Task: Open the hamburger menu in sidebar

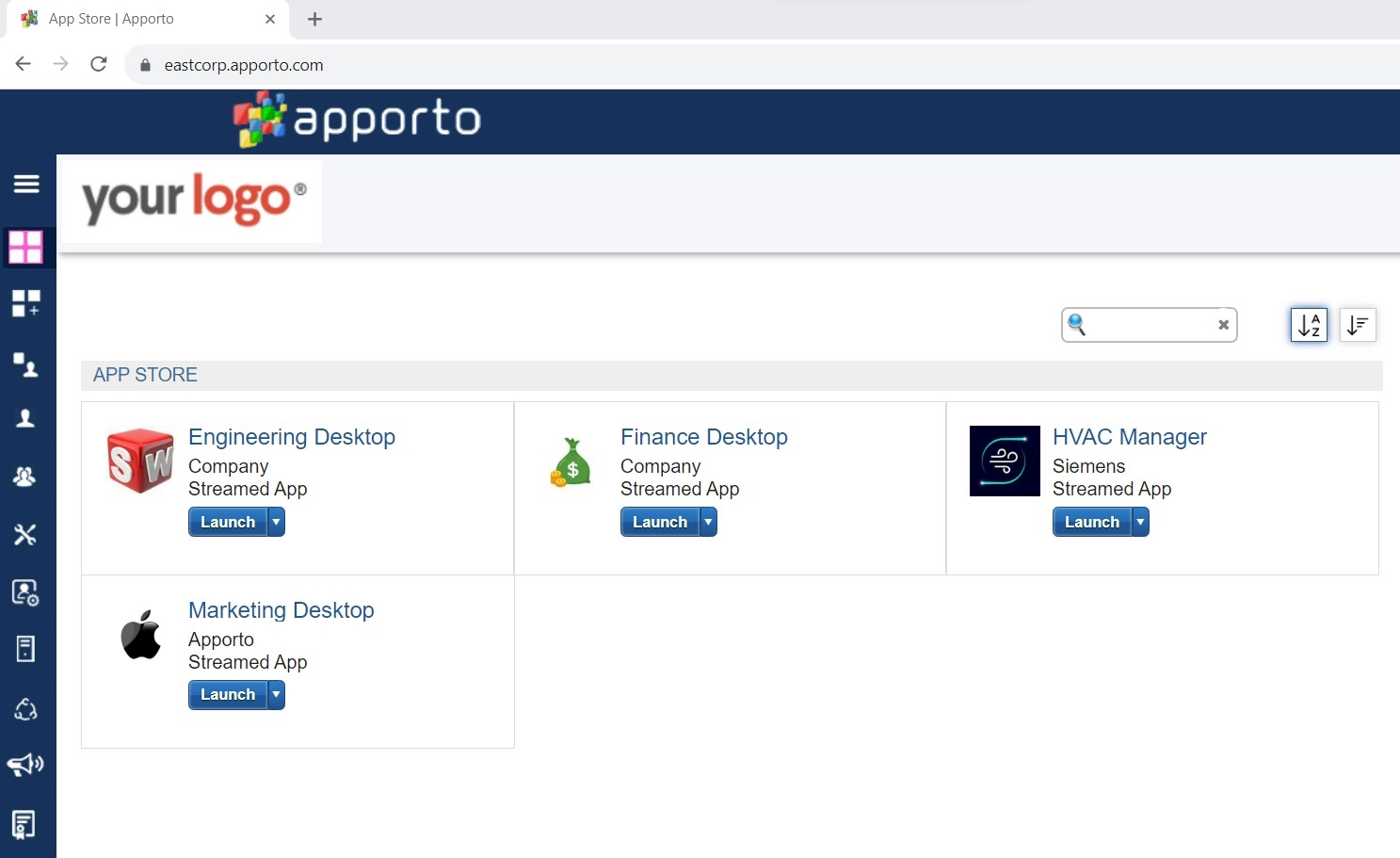Action: pos(26,184)
